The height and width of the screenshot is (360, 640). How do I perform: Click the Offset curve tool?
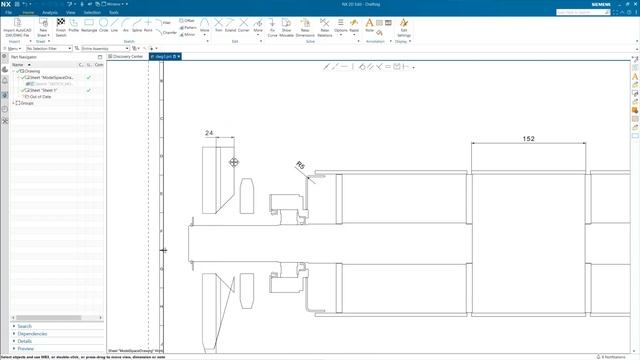point(187,20)
